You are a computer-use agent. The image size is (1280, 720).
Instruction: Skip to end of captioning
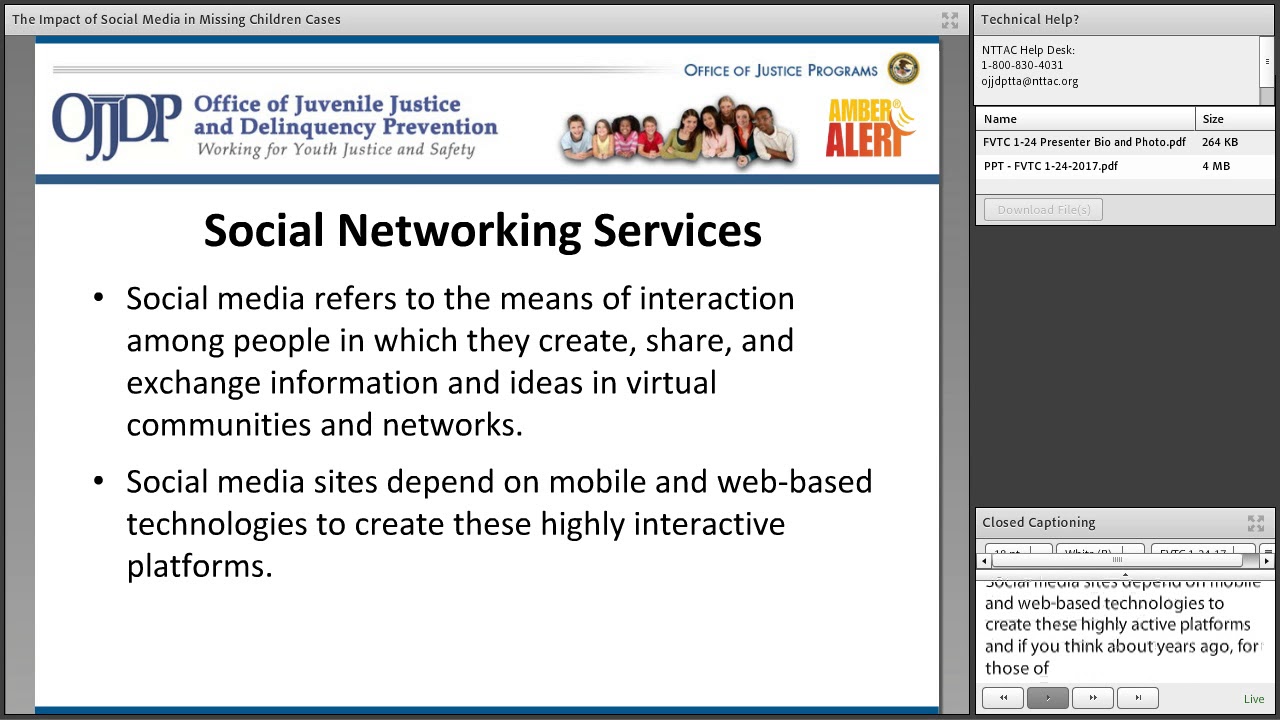[x=1138, y=698]
